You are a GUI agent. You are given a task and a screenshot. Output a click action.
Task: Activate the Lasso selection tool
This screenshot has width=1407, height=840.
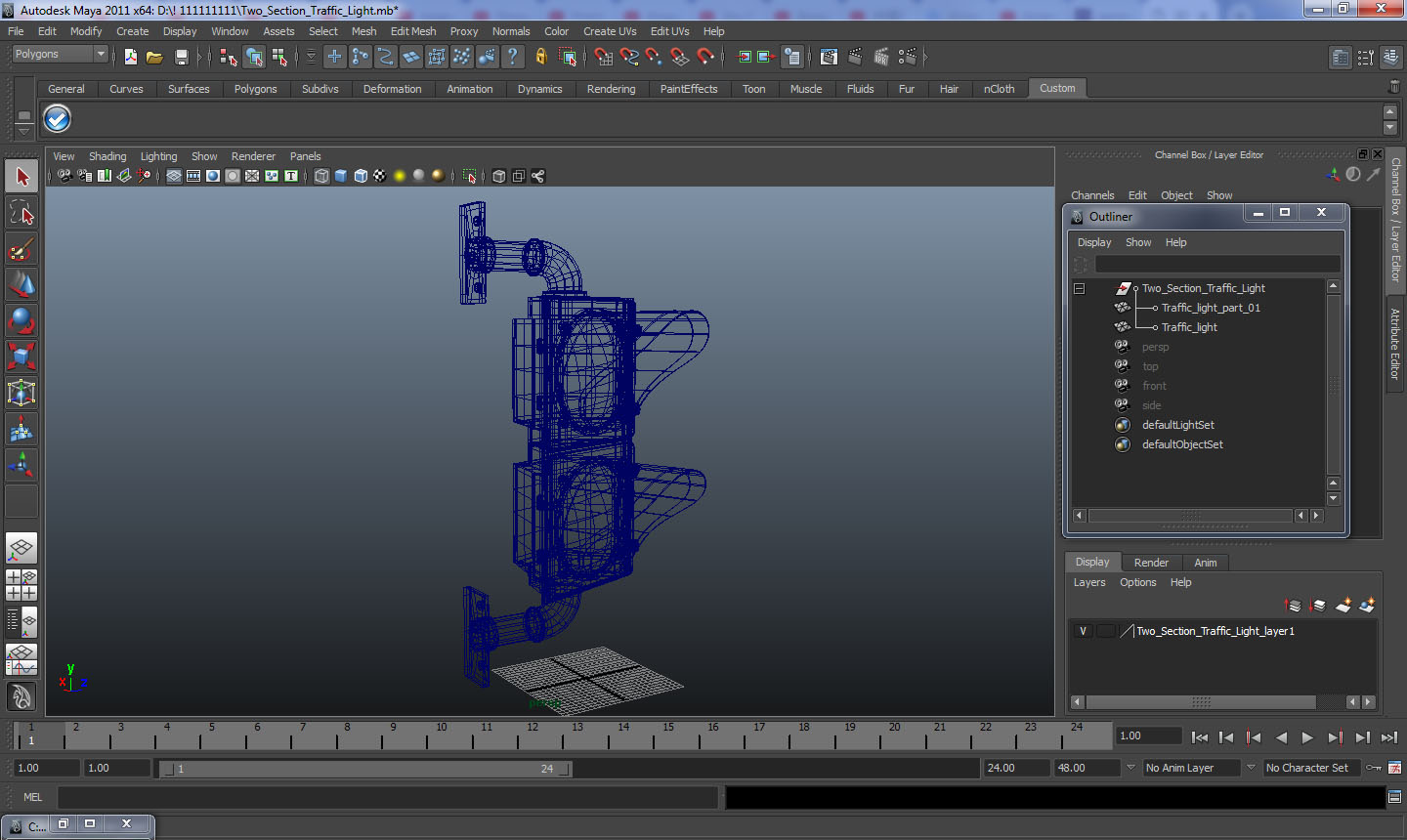click(21, 212)
